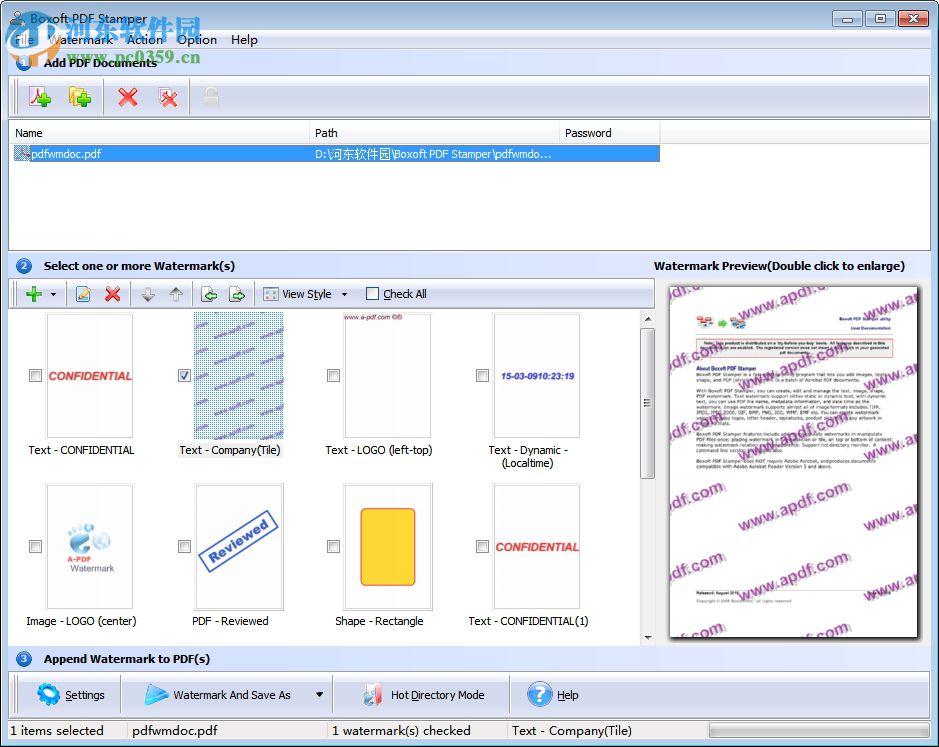Click the export watermarks icon
Image resolution: width=939 pixels, height=747 pixels.
coord(237,294)
